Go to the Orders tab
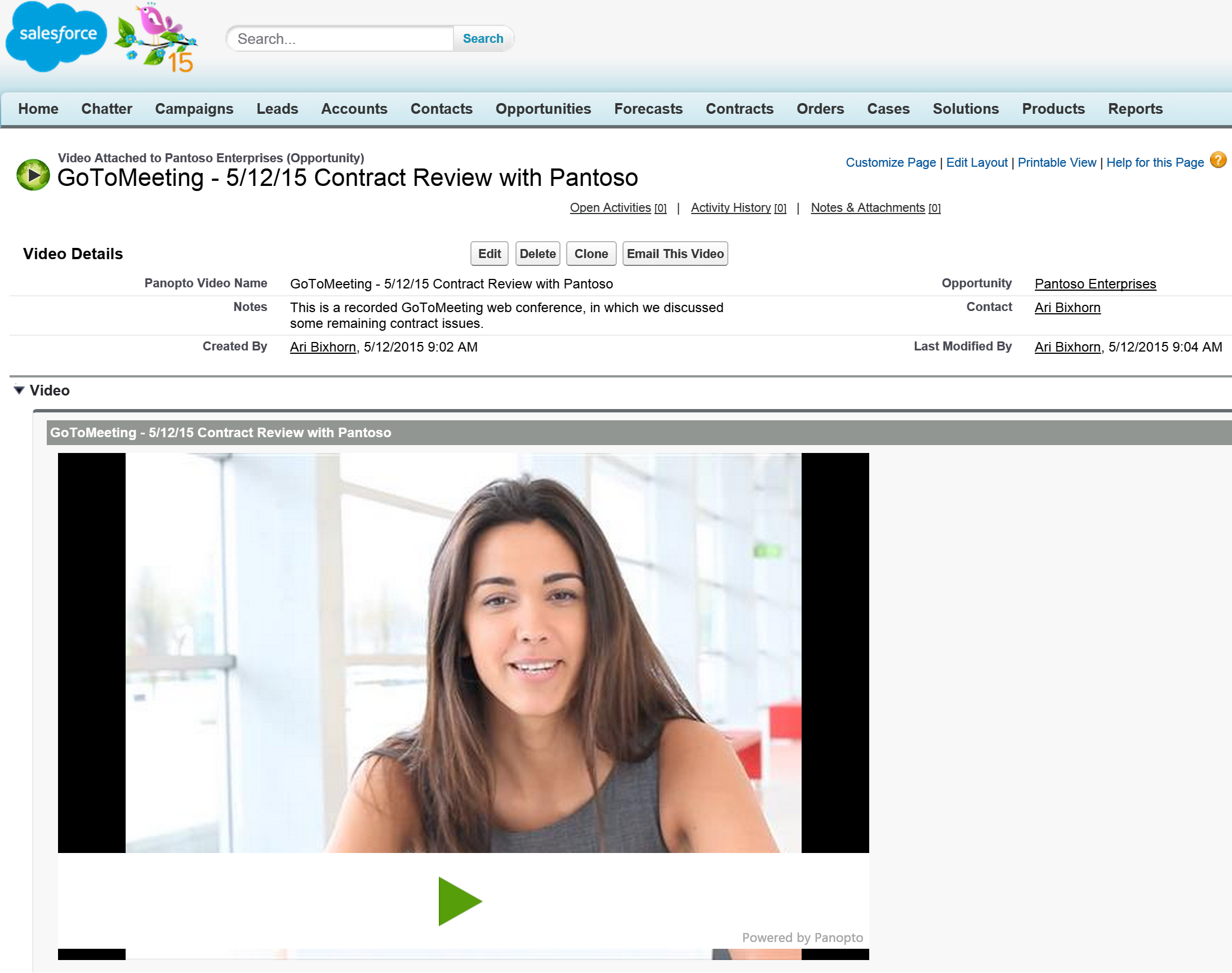 click(820, 109)
